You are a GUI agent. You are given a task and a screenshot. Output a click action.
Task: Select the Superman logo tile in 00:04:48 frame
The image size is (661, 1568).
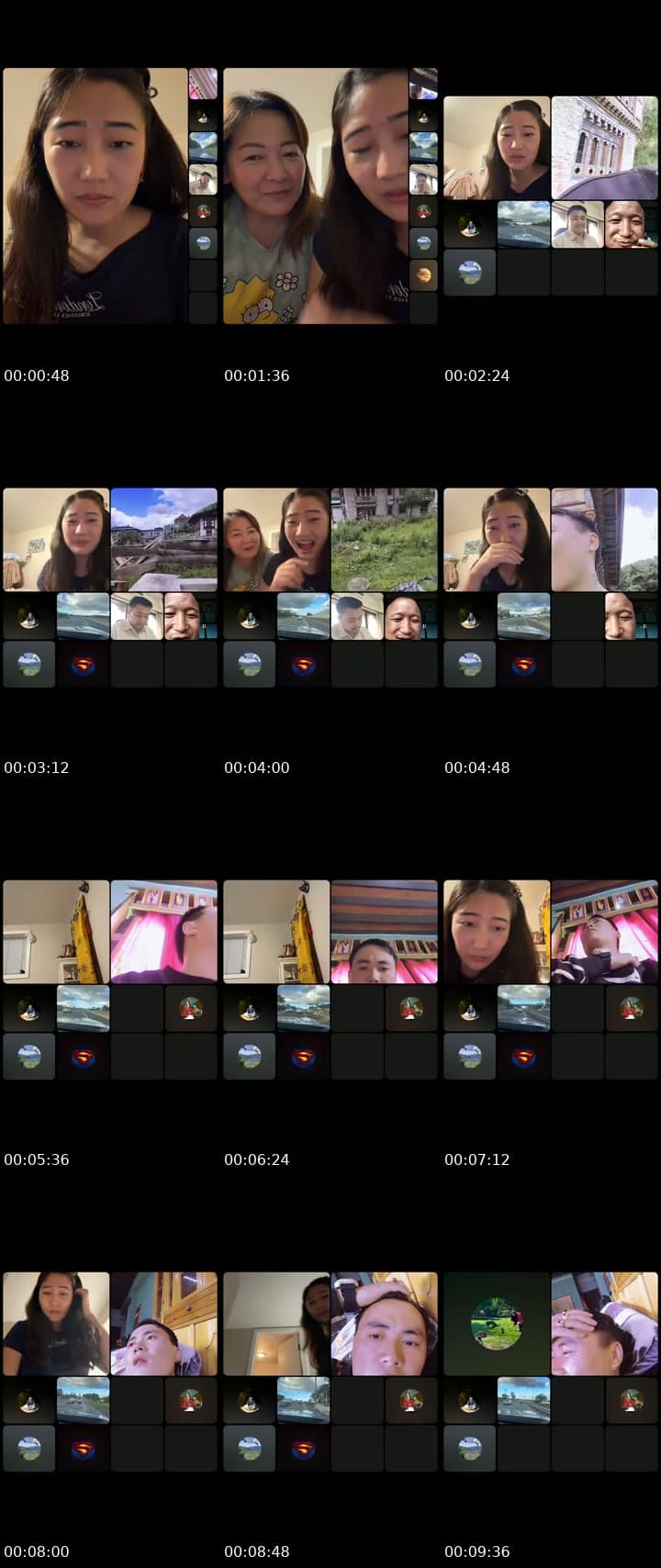pyautogui.click(x=523, y=665)
